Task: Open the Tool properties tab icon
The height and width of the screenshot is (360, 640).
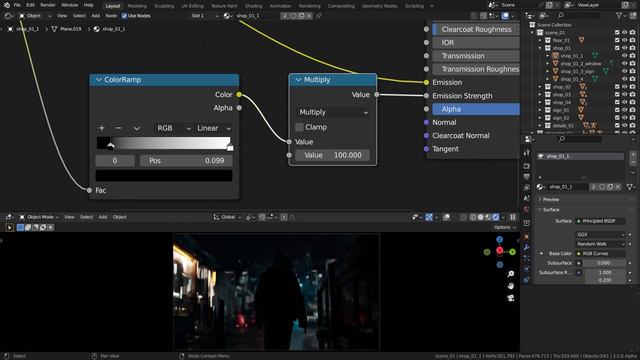Action: [x=527, y=152]
